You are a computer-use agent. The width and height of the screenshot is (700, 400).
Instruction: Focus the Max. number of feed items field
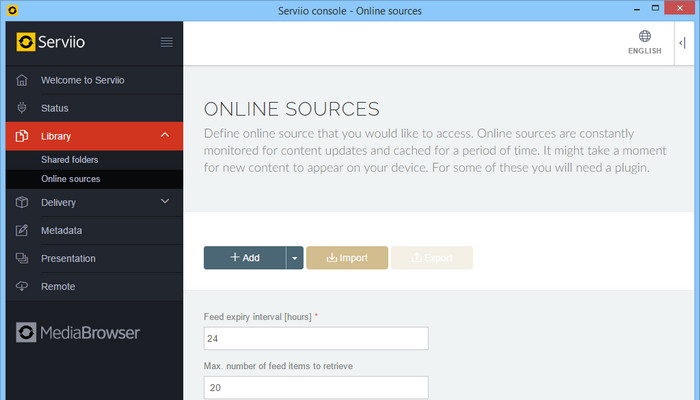click(x=316, y=388)
